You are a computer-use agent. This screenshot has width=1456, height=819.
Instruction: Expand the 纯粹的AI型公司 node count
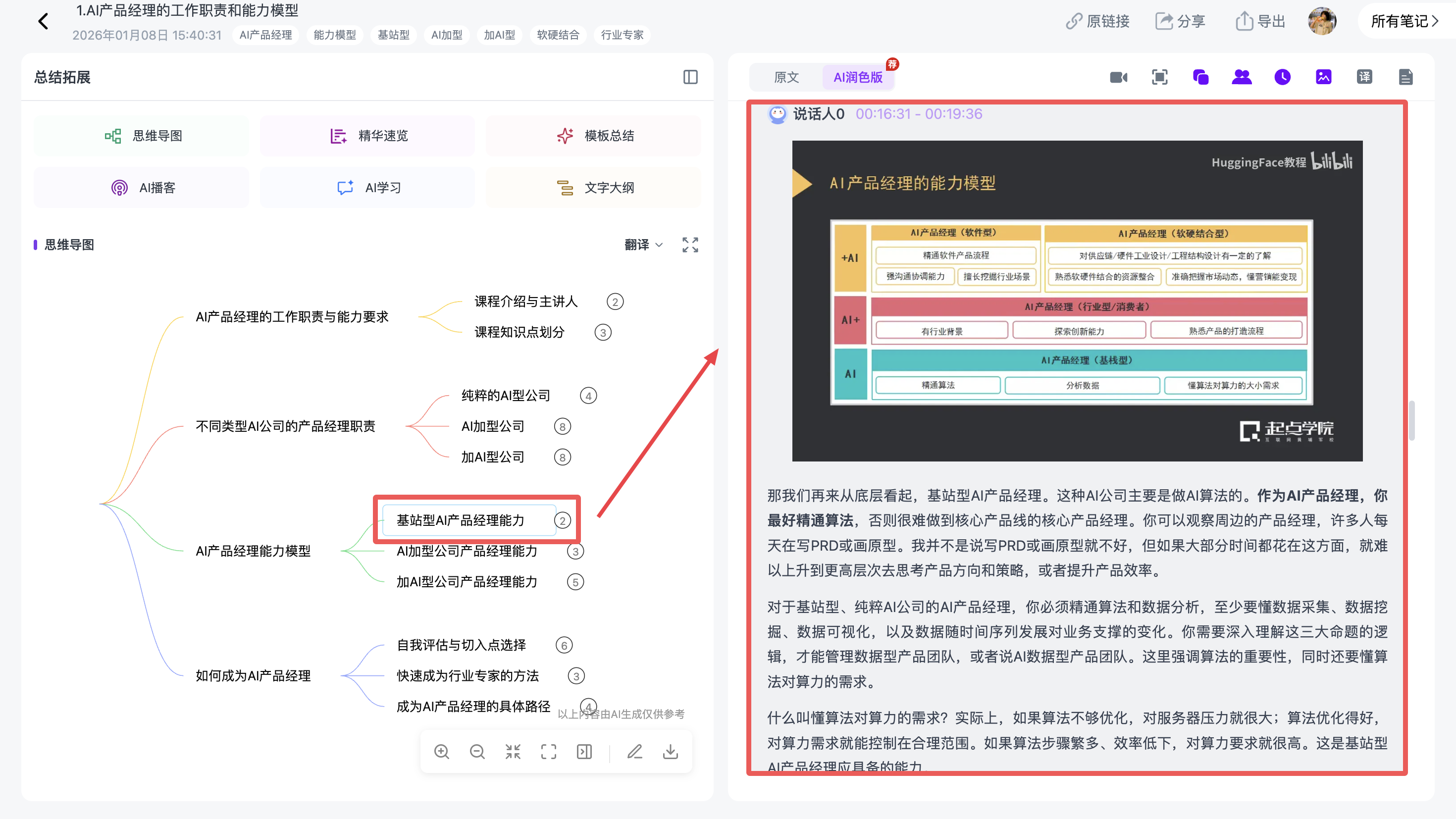(588, 396)
